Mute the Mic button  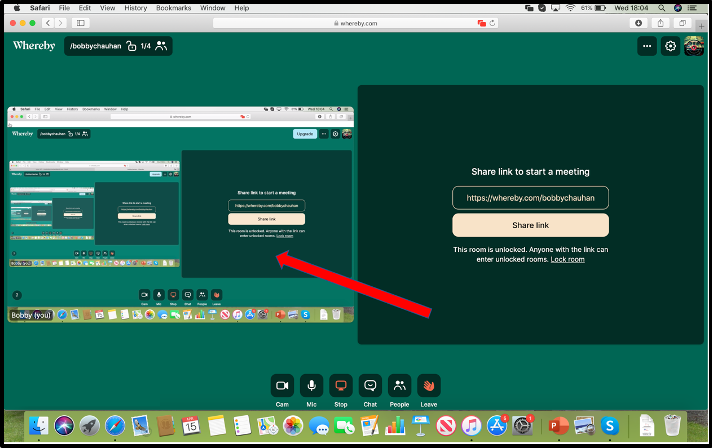(x=312, y=386)
